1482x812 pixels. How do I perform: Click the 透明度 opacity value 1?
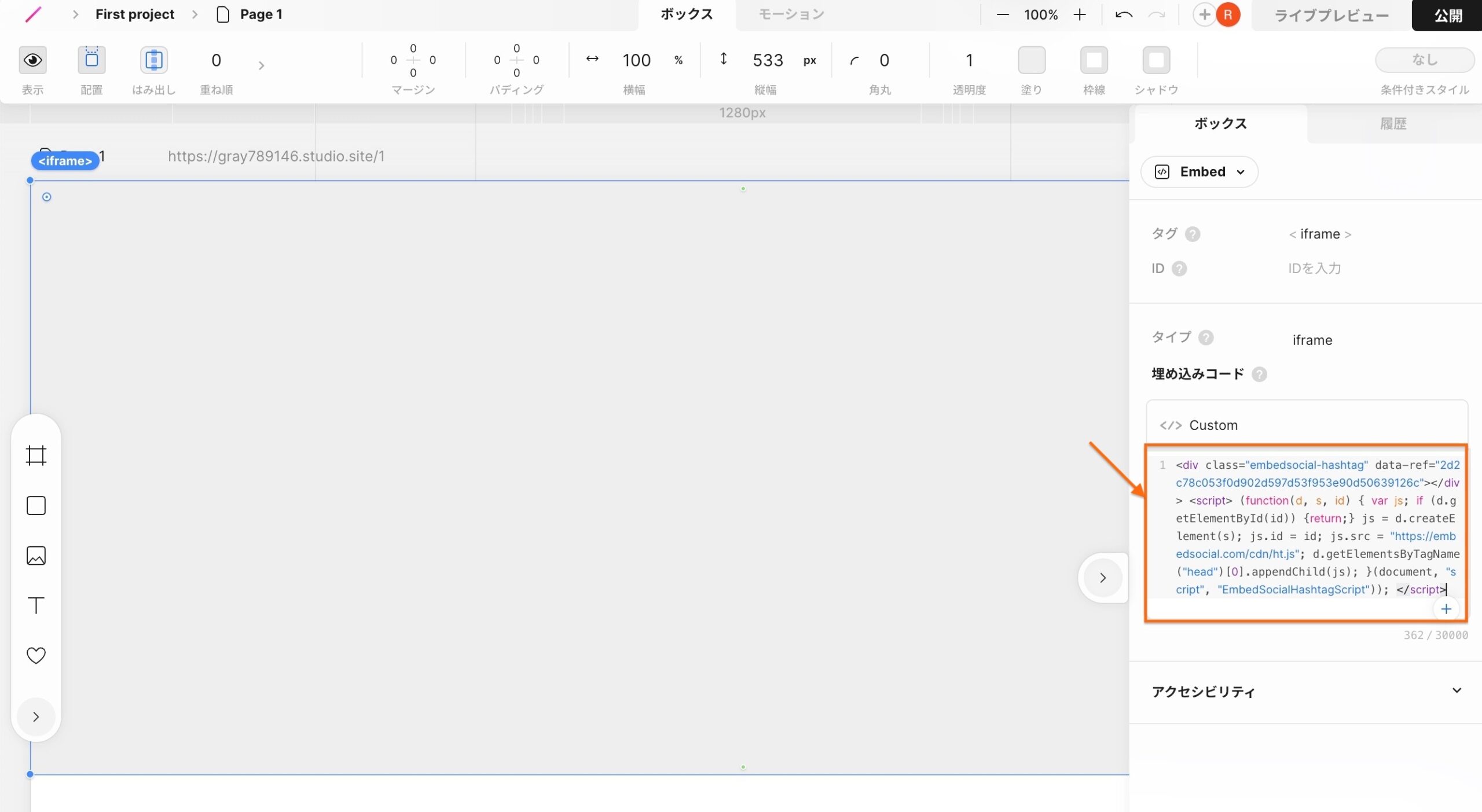click(x=969, y=60)
